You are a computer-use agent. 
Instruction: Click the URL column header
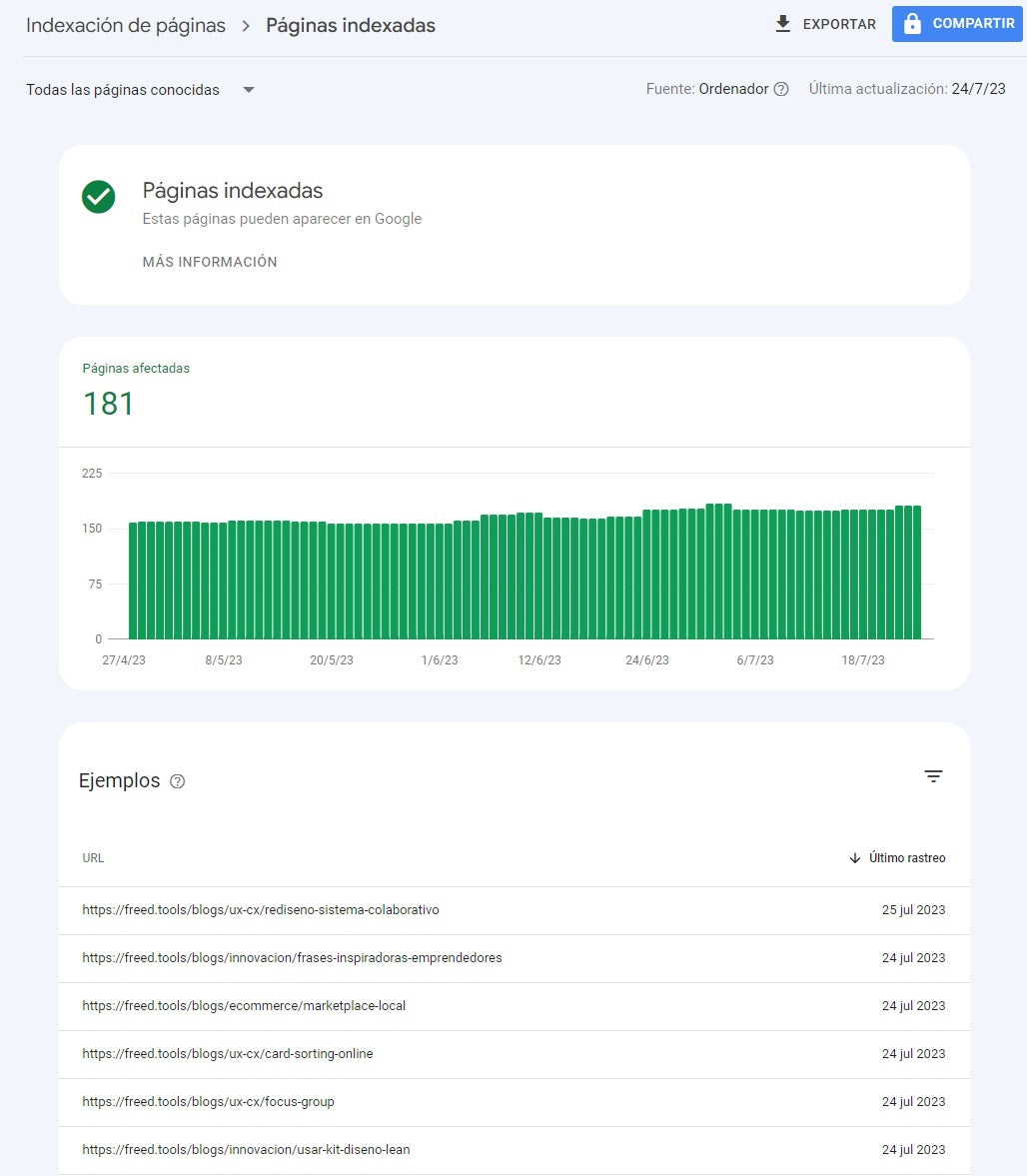93,858
